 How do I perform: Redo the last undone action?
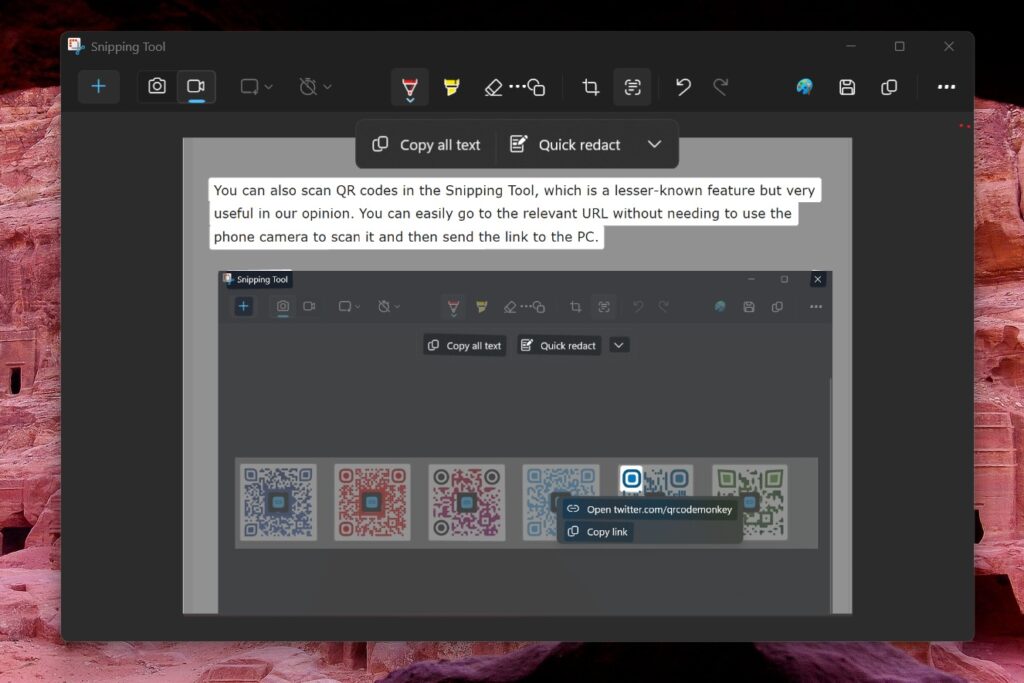click(717, 87)
